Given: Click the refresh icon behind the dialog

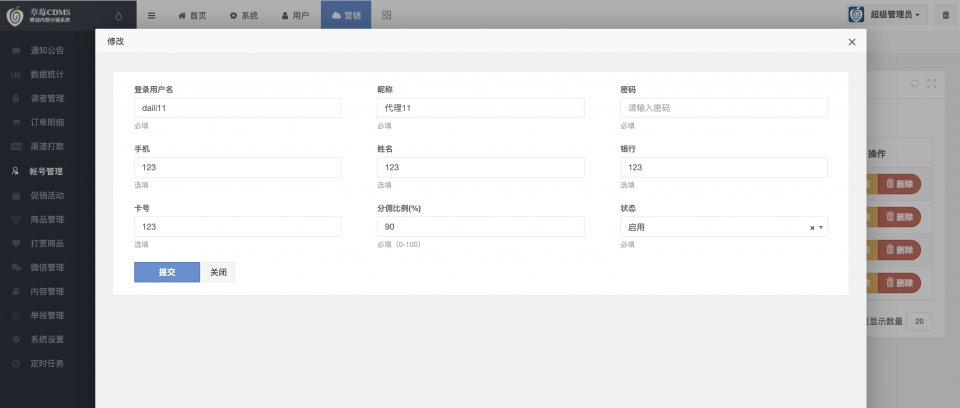Looking at the screenshot, I should (x=915, y=83).
